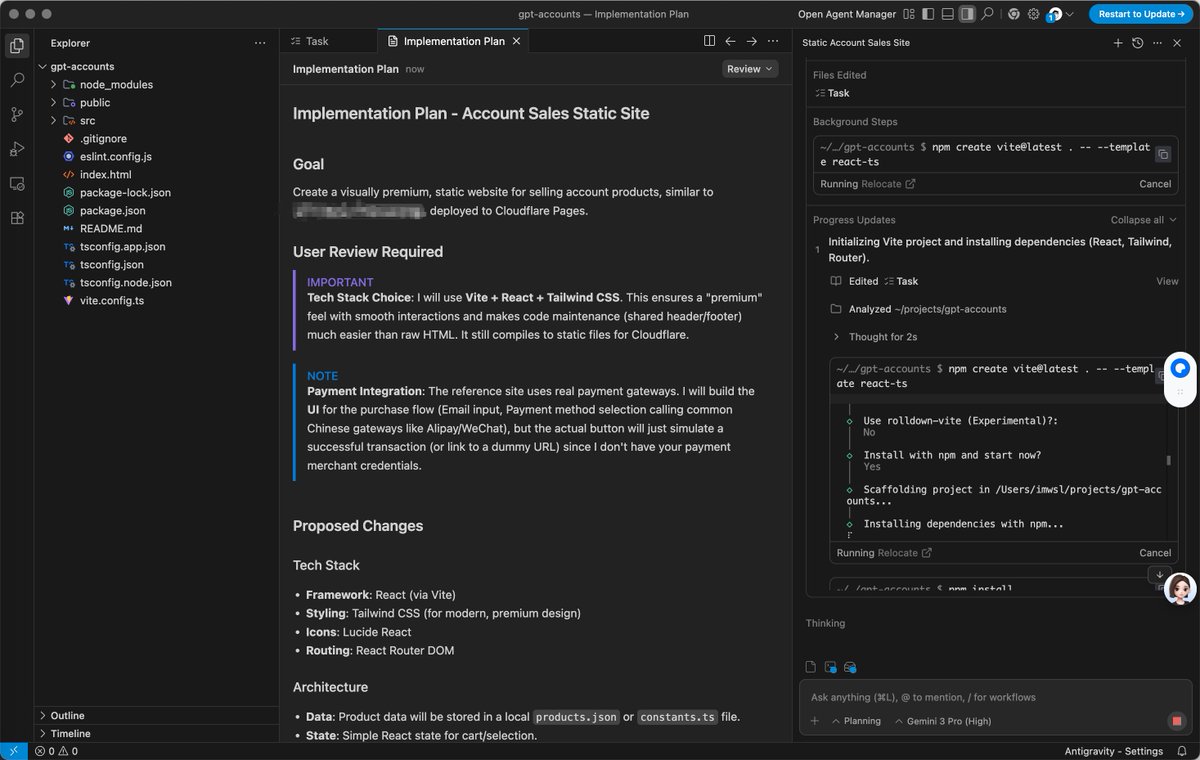
Task: Cancel the running command in Progress Updates
Action: click(1155, 553)
